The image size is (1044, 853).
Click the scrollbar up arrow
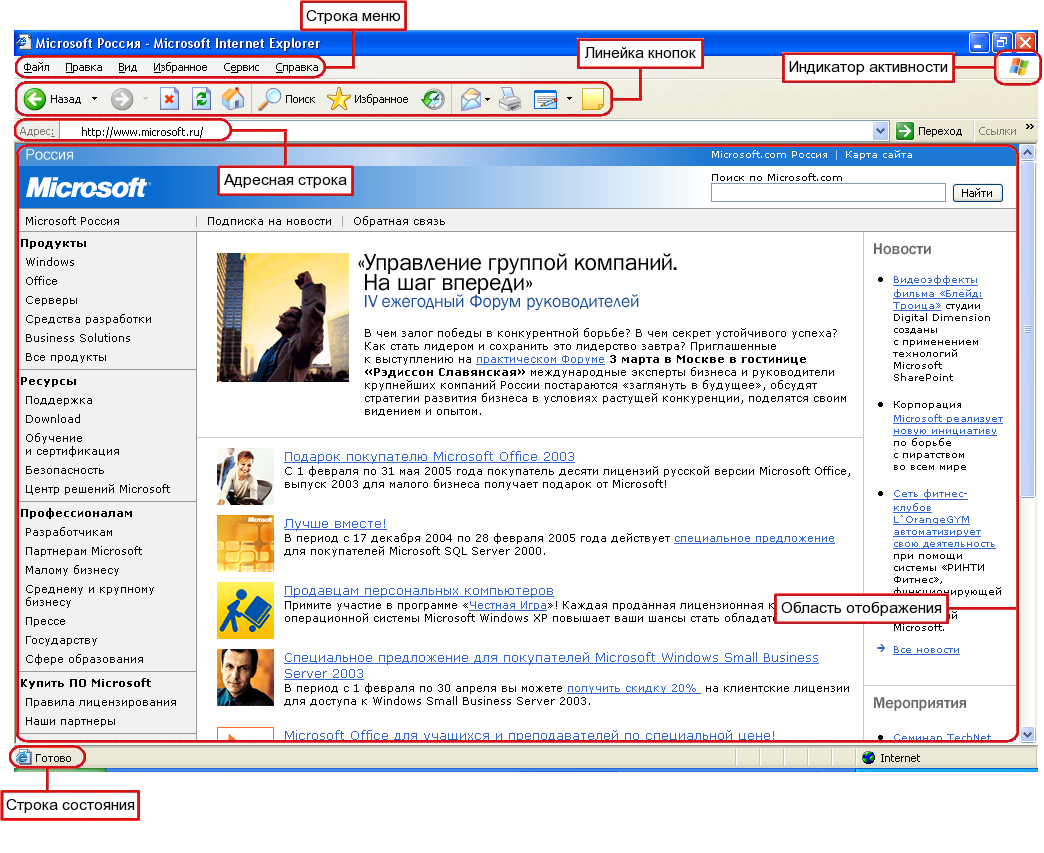[1028, 153]
